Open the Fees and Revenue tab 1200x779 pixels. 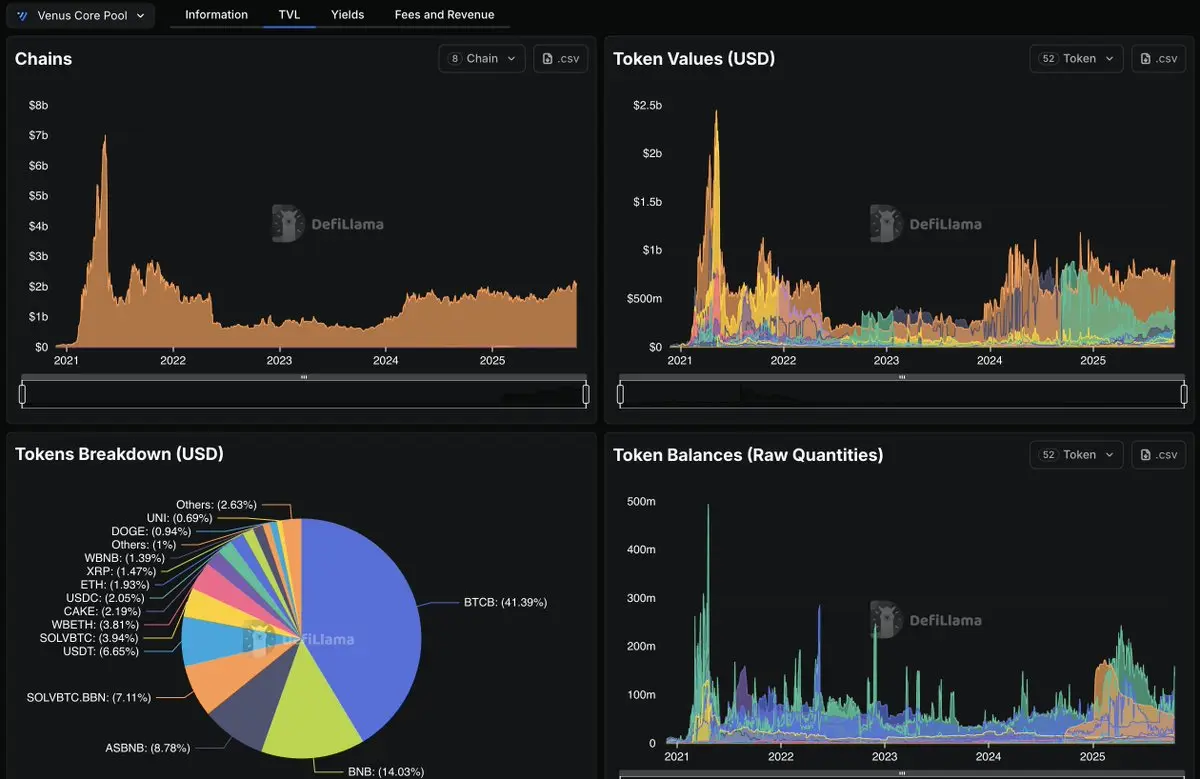point(444,15)
